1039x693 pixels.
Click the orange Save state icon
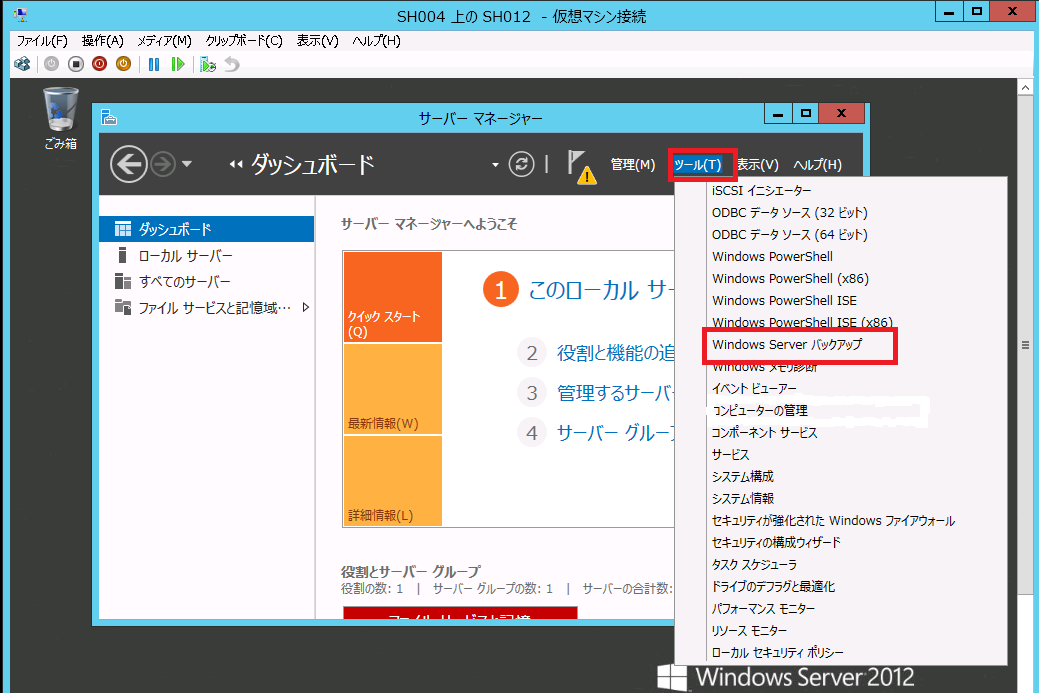[x=123, y=64]
